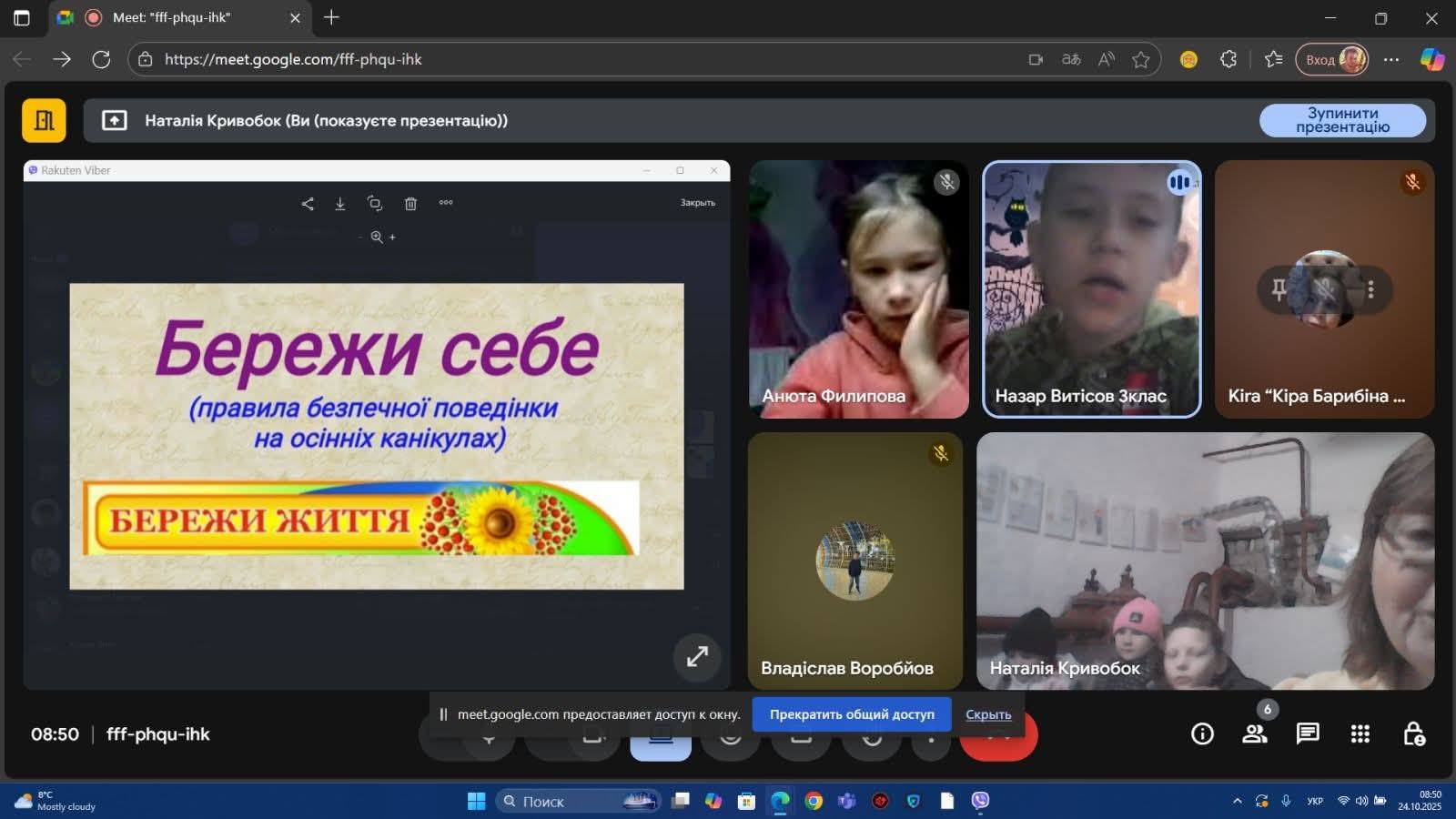1456x819 pixels.
Task: Open the meeting details info icon
Action: (x=1202, y=733)
